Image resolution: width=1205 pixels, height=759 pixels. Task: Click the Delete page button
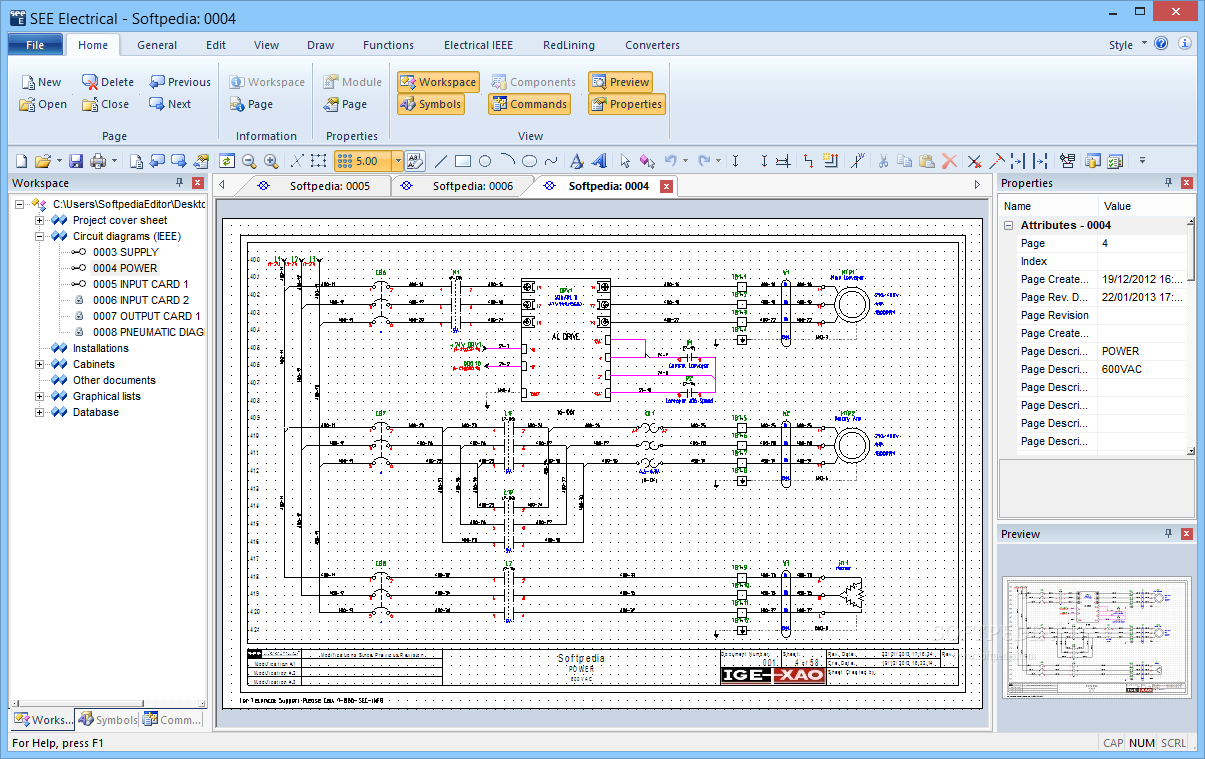[x=108, y=82]
